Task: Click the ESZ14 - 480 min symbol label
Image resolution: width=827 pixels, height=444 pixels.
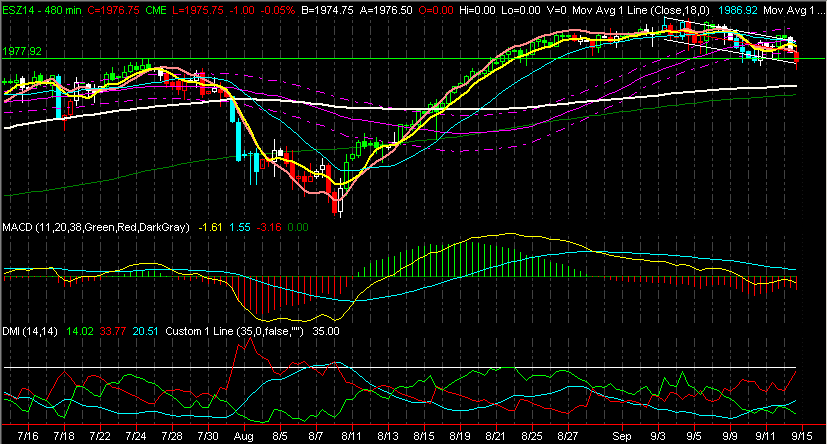Action: (x=42, y=10)
